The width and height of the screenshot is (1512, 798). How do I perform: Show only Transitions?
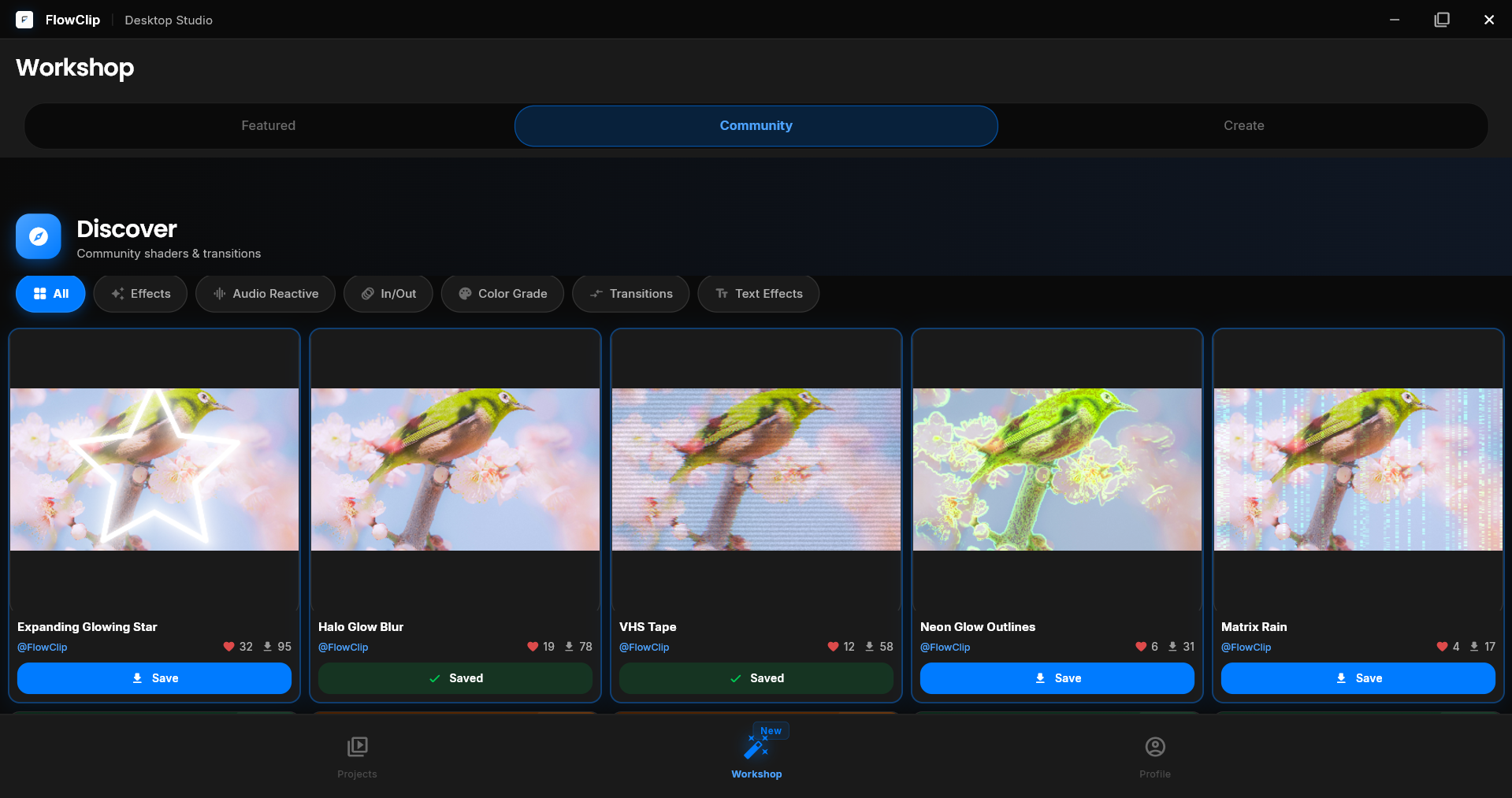coord(631,294)
